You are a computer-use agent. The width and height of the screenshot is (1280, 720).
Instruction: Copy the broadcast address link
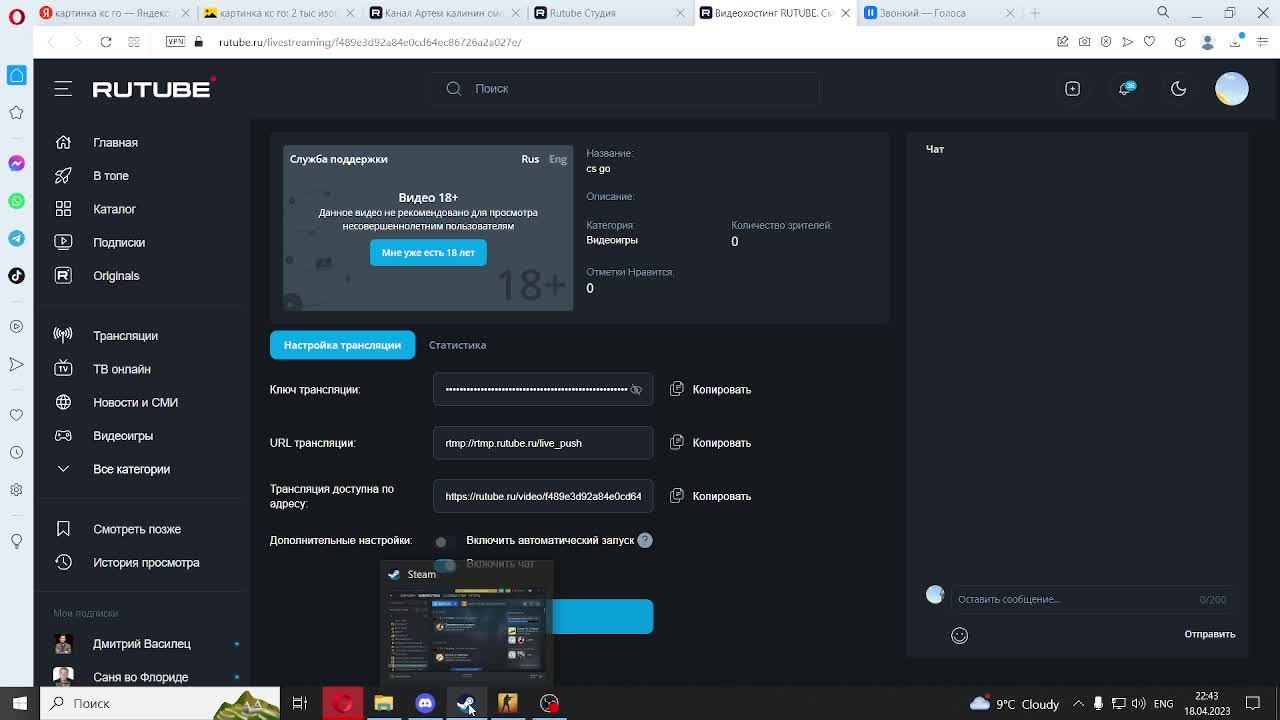[x=710, y=496]
